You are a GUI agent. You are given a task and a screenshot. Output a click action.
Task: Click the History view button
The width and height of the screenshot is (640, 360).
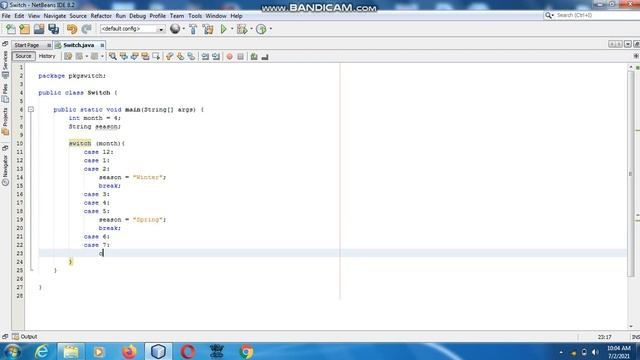[47, 56]
